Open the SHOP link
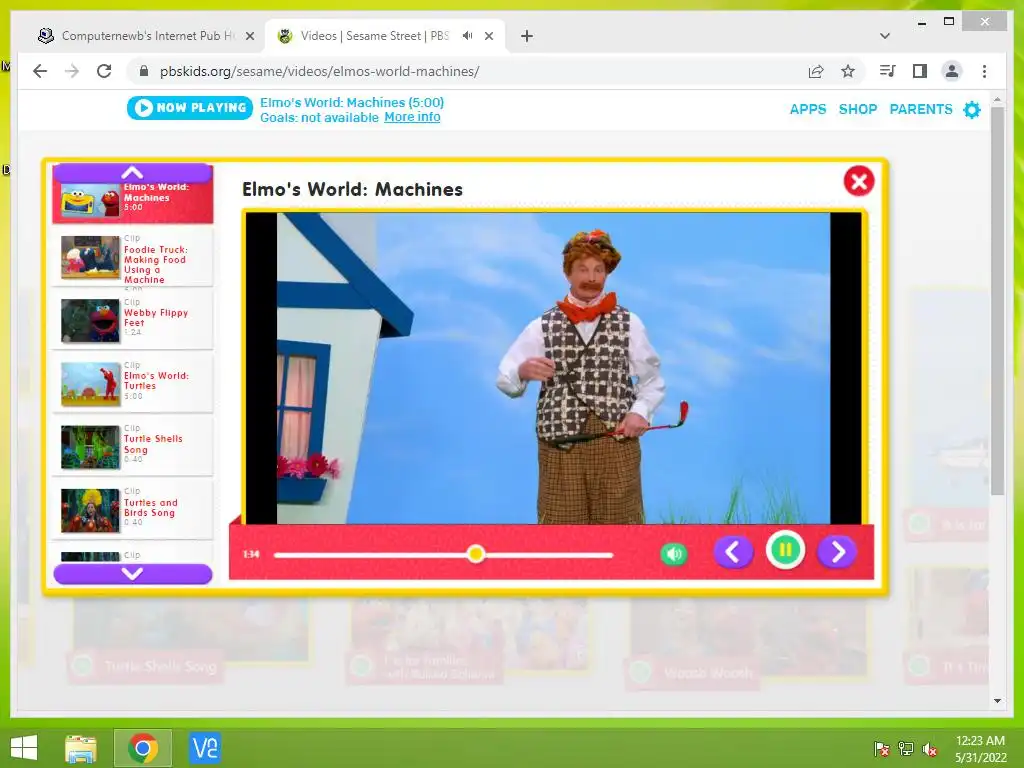1024x768 pixels. 857,109
